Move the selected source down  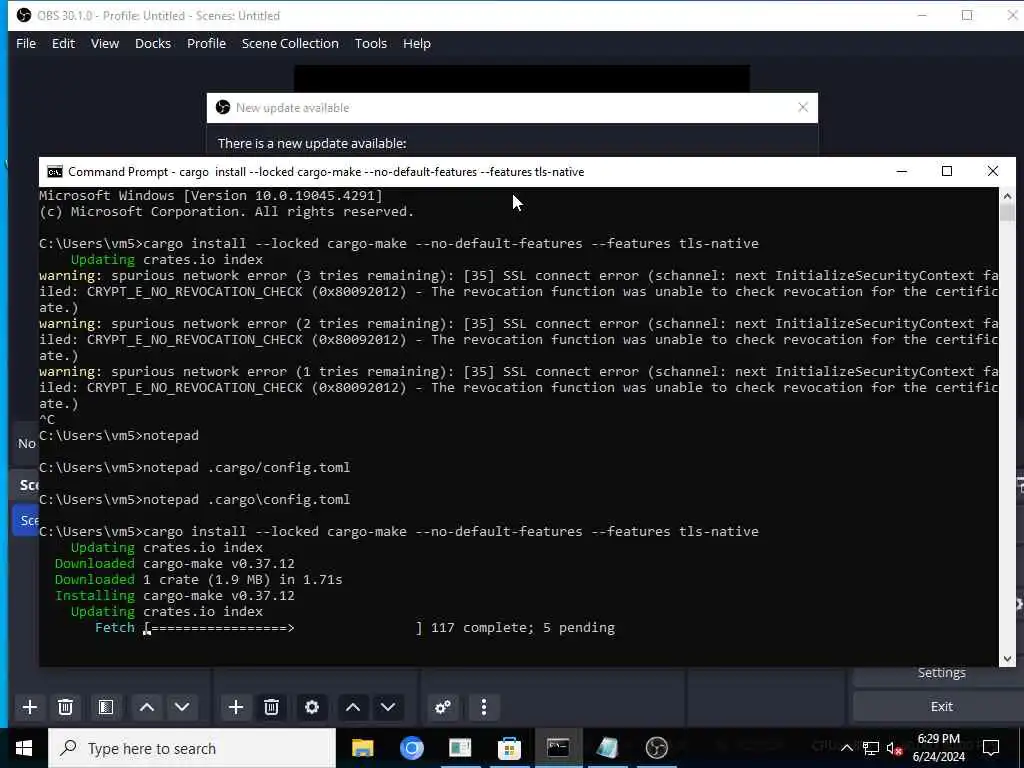tap(388, 707)
